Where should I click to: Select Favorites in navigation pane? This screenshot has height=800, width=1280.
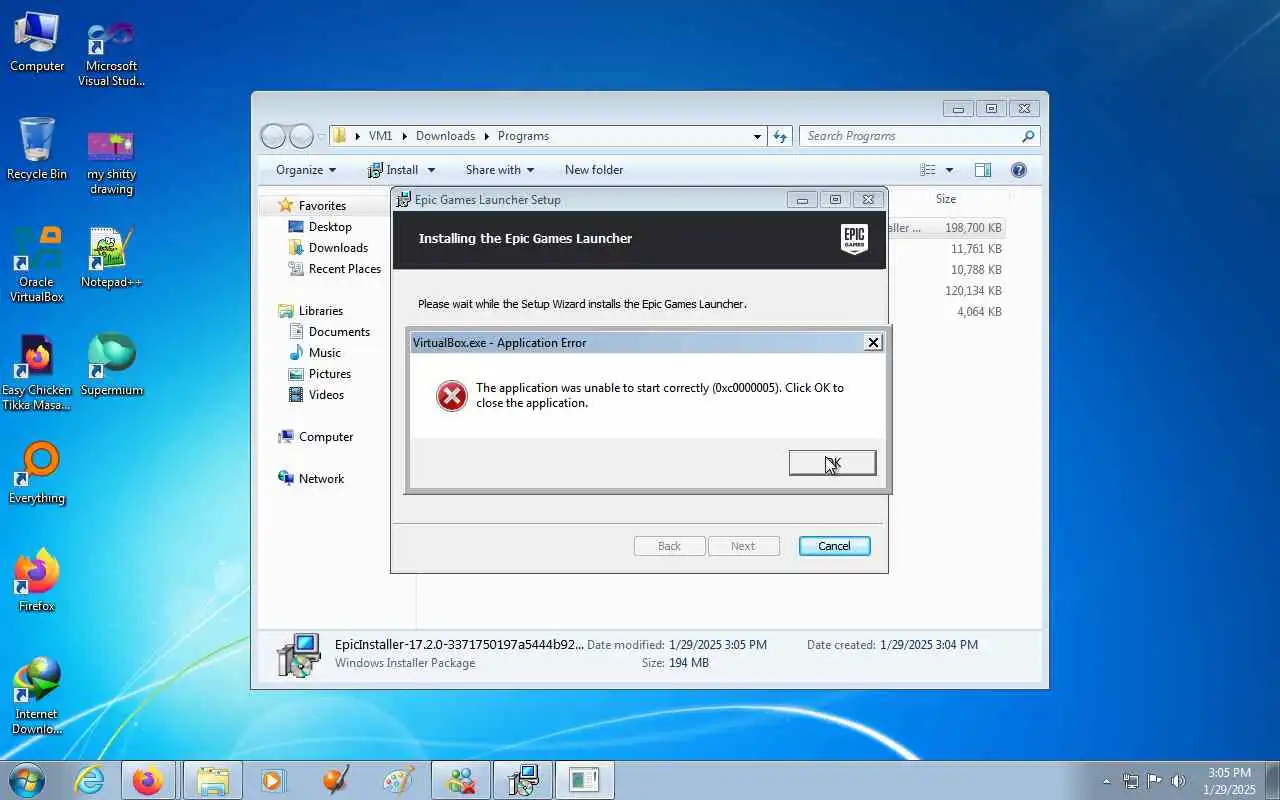click(x=322, y=205)
